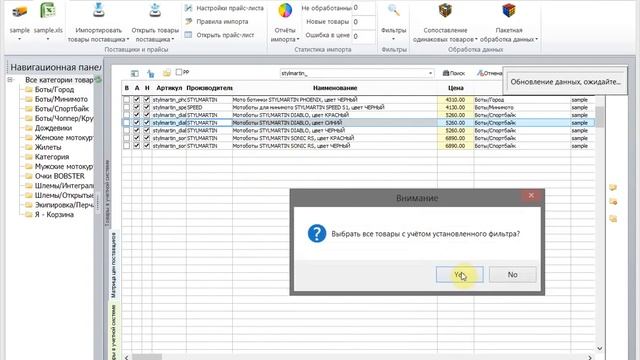Open Настройки прайс-листа via its icon
Viewport: 640px width, 360px height.
pyautogui.click(x=188, y=8)
